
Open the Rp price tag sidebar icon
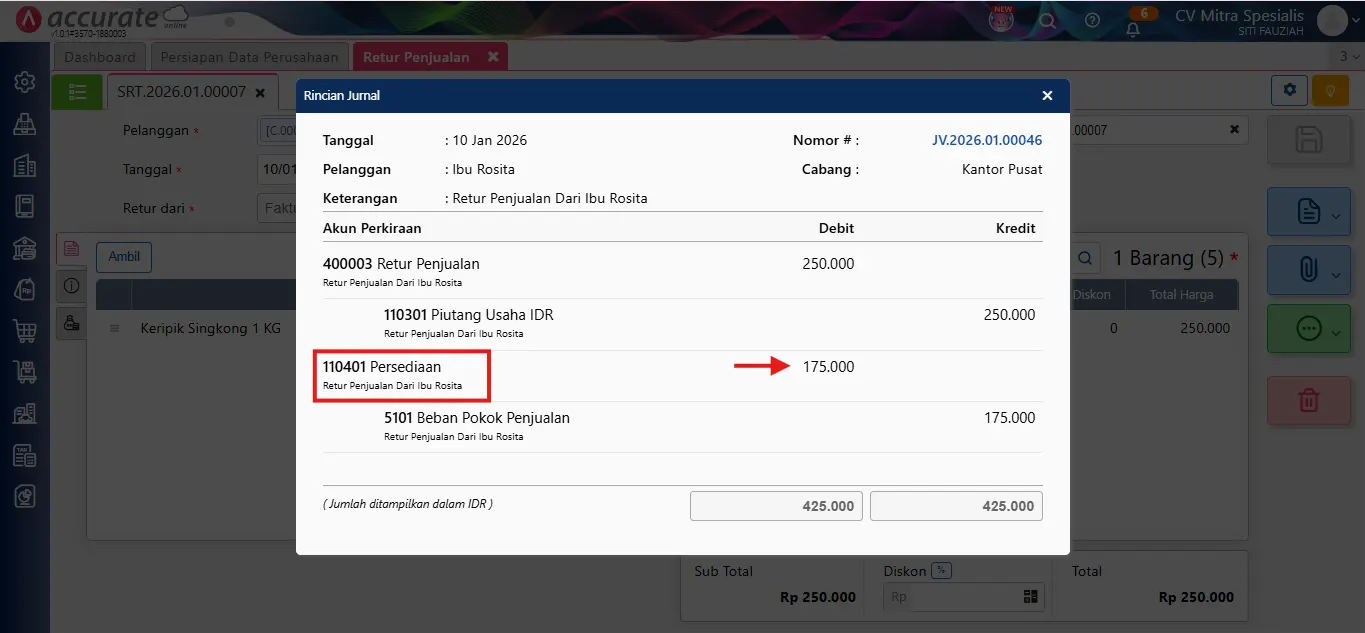[x=25, y=289]
